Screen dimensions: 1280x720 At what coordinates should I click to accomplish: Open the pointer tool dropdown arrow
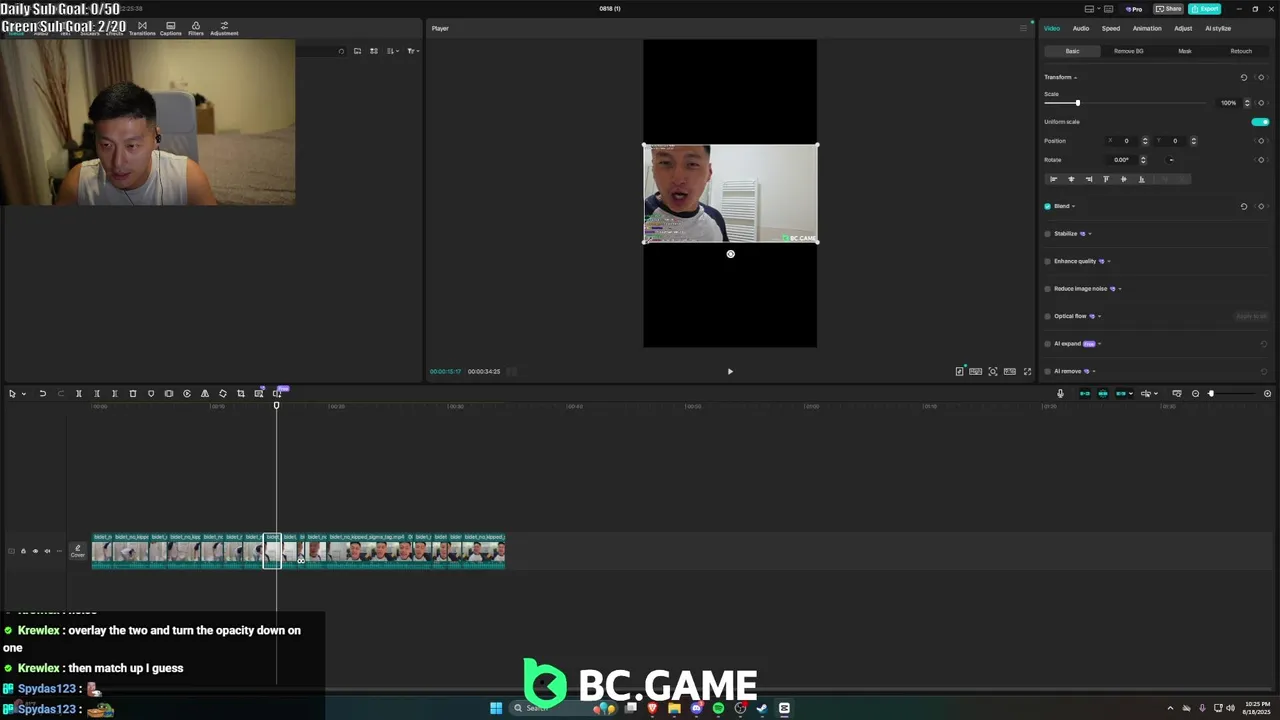[24, 394]
